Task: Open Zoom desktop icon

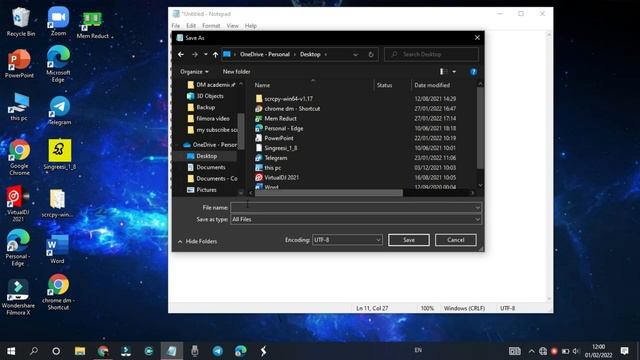Action: (x=58, y=21)
